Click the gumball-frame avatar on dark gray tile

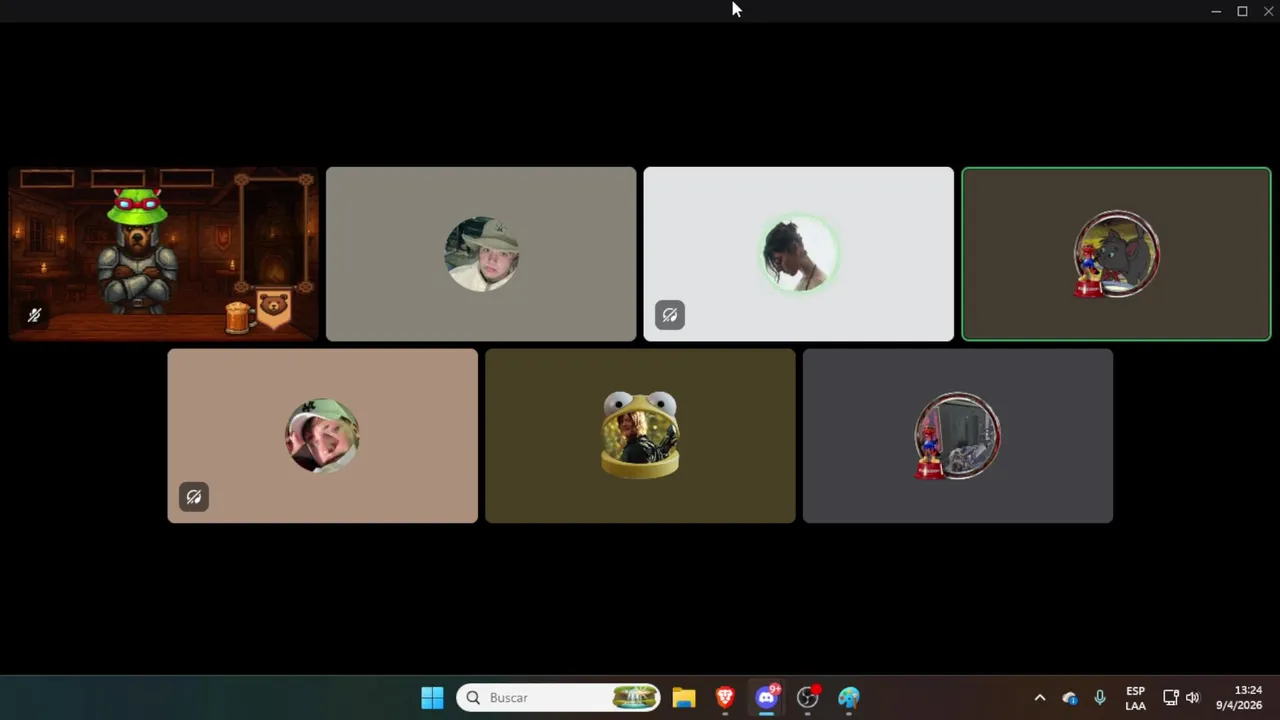tap(957, 435)
